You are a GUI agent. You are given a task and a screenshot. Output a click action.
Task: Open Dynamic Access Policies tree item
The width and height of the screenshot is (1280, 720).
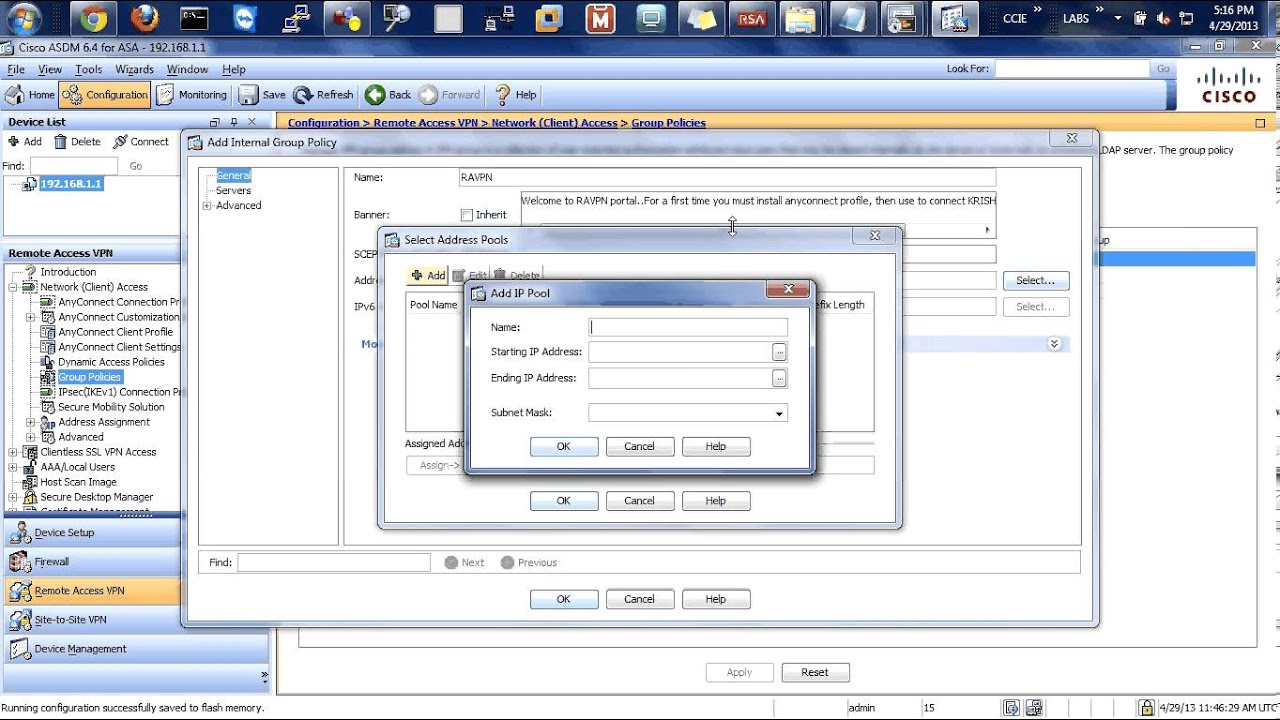111,362
